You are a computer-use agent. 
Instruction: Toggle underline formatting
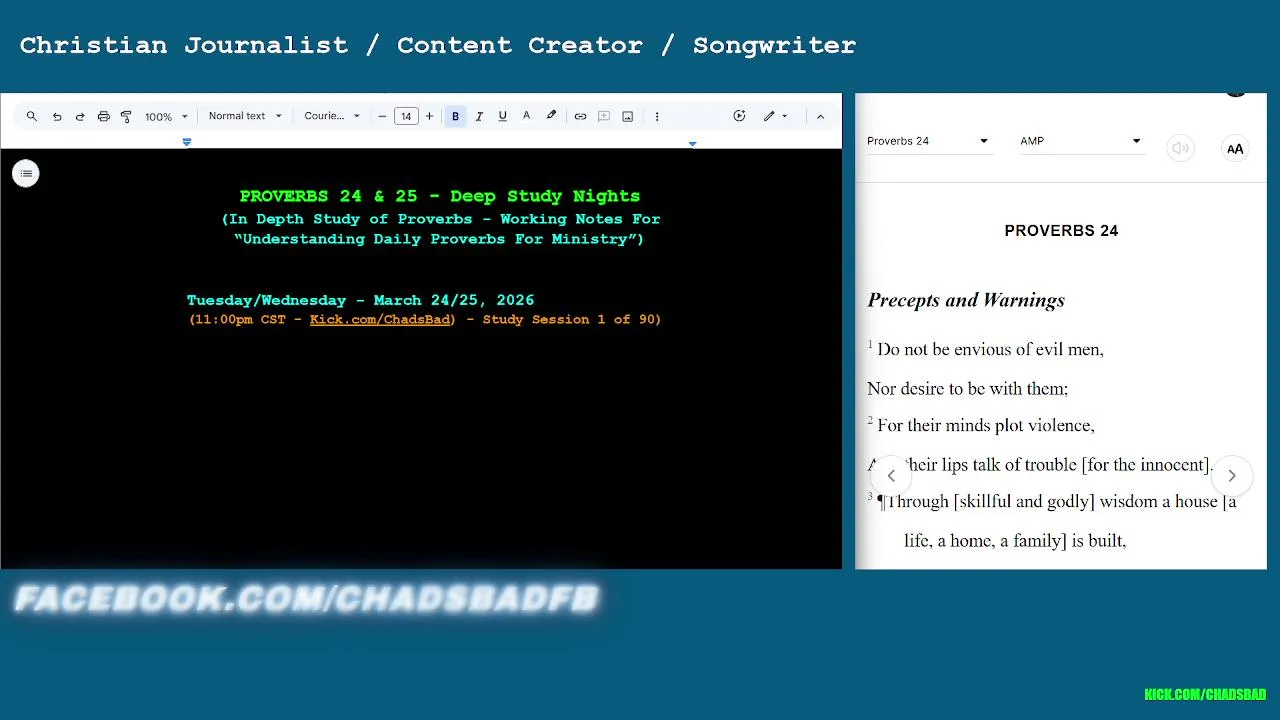click(x=502, y=116)
